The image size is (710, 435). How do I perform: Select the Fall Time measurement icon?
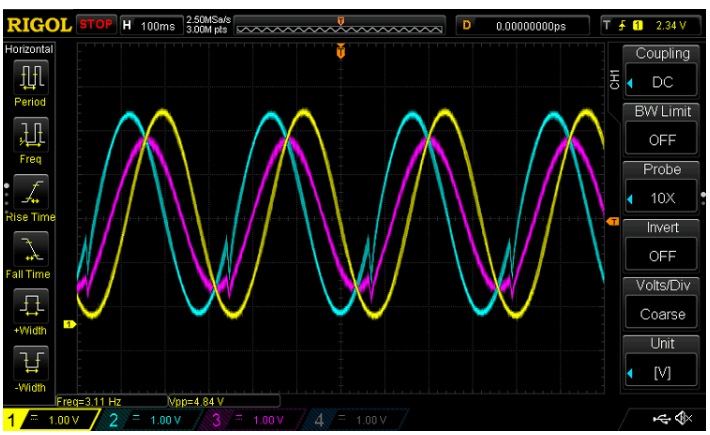(x=29, y=249)
